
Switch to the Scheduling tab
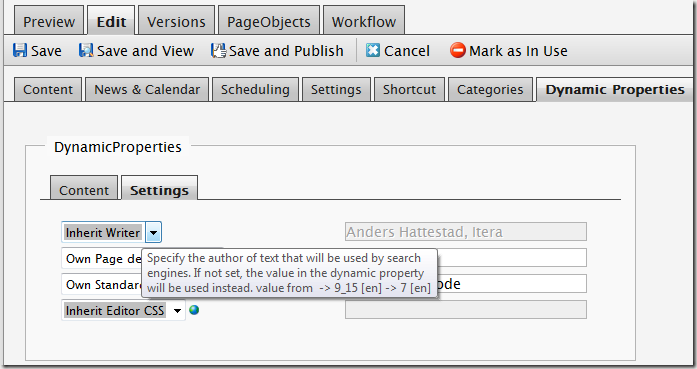[255, 89]
